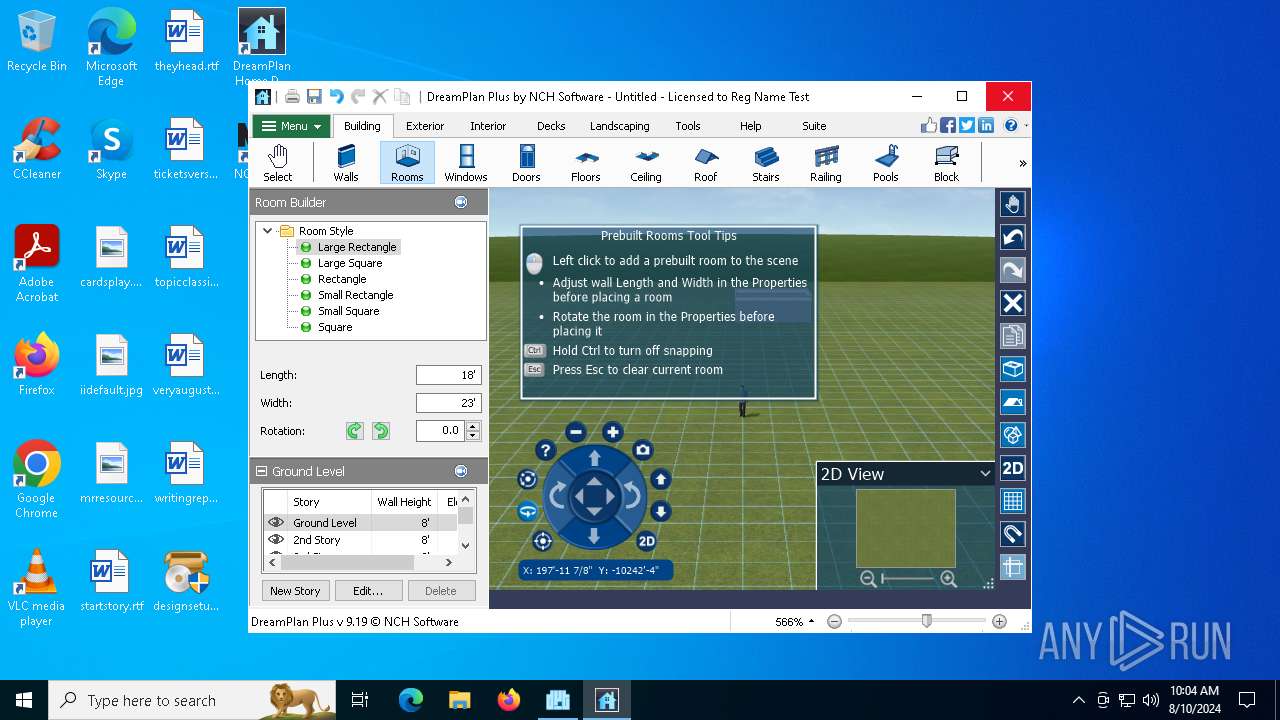Toggle the grid display icon in the right sidebar
The width and height of the screenshot is (1280, 720).
[x=1013, y=501]
